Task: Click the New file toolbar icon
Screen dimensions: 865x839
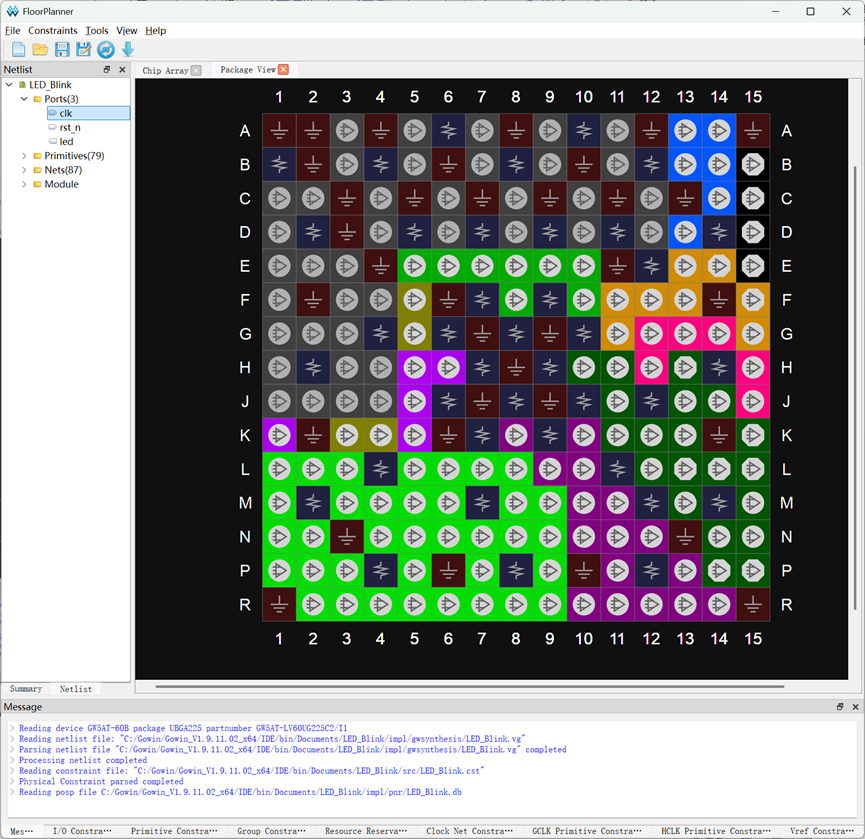Action: point(18,50)
